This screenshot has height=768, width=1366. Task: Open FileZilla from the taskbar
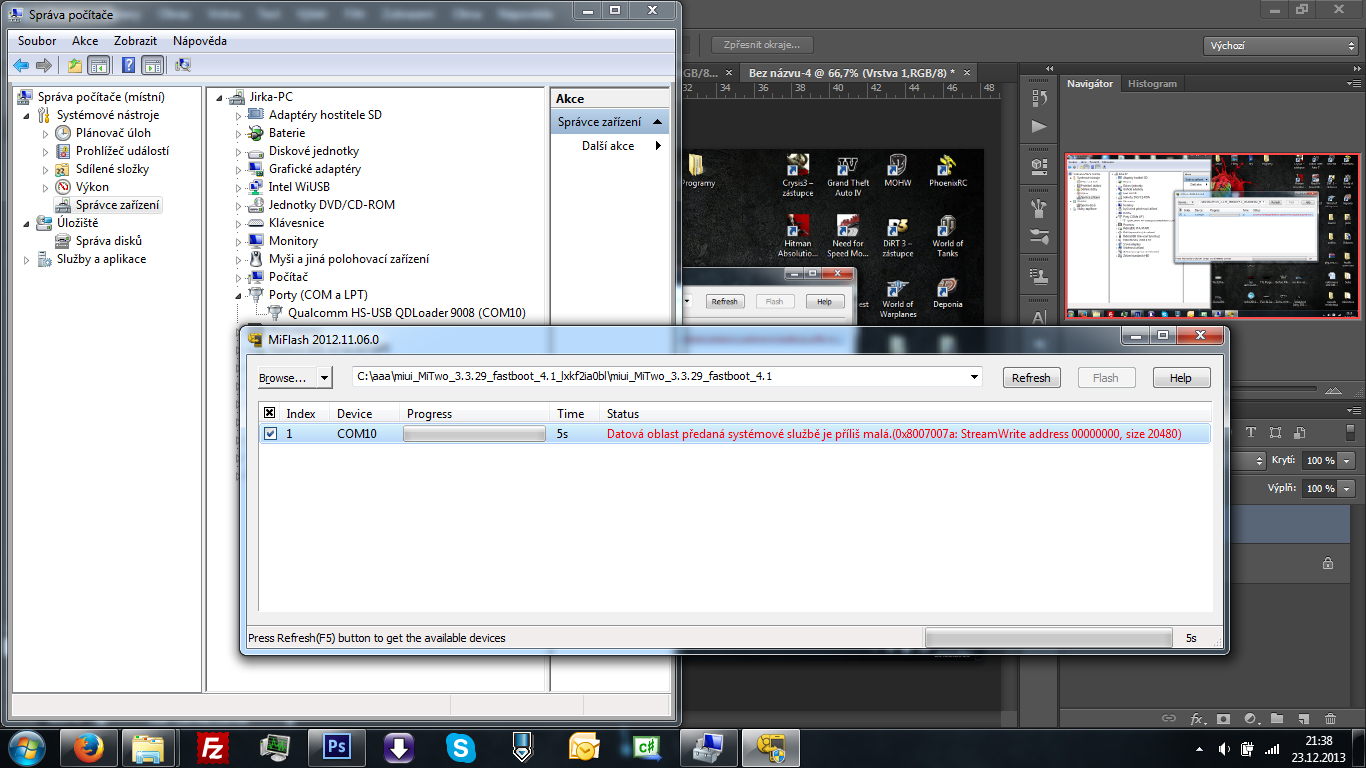(x=211, y=747)
